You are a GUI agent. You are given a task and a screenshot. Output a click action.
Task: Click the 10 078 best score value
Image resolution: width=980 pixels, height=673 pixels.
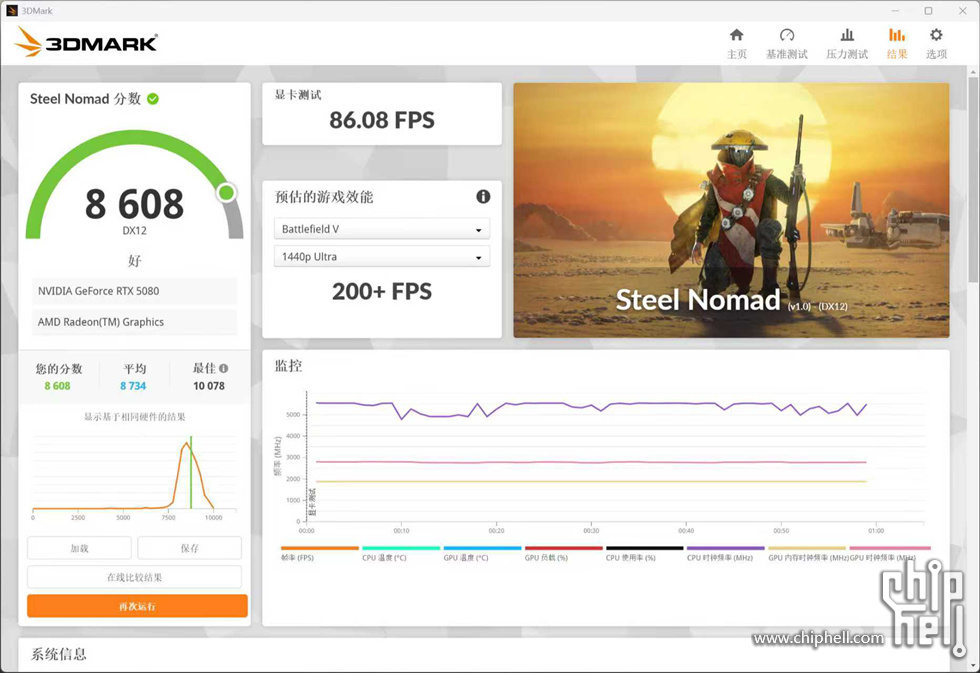click(209, 386)
